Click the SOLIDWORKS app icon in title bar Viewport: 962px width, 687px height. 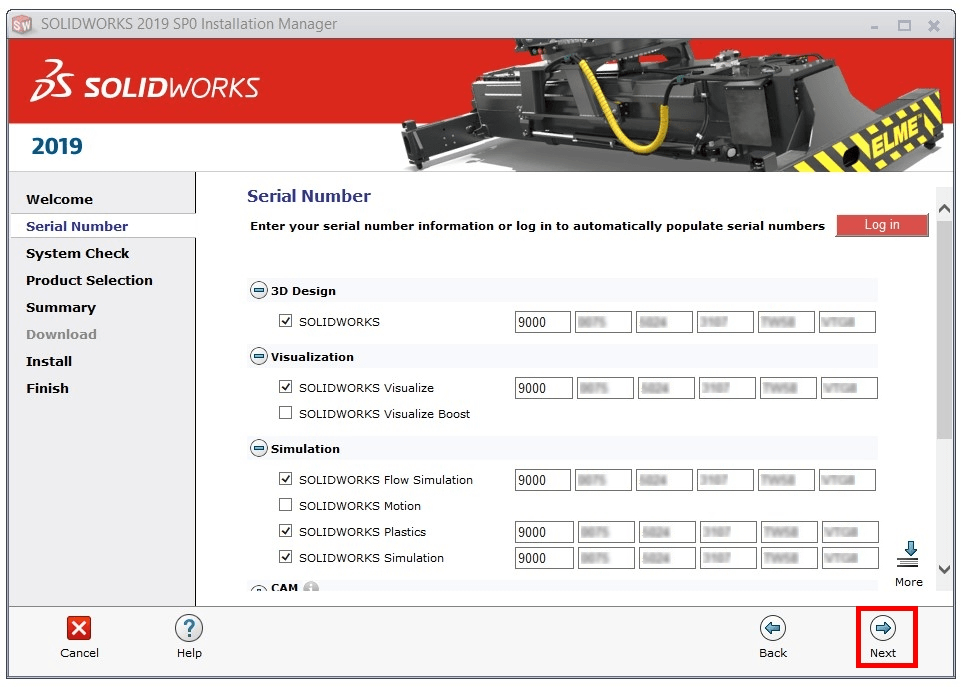coord(22,25)
